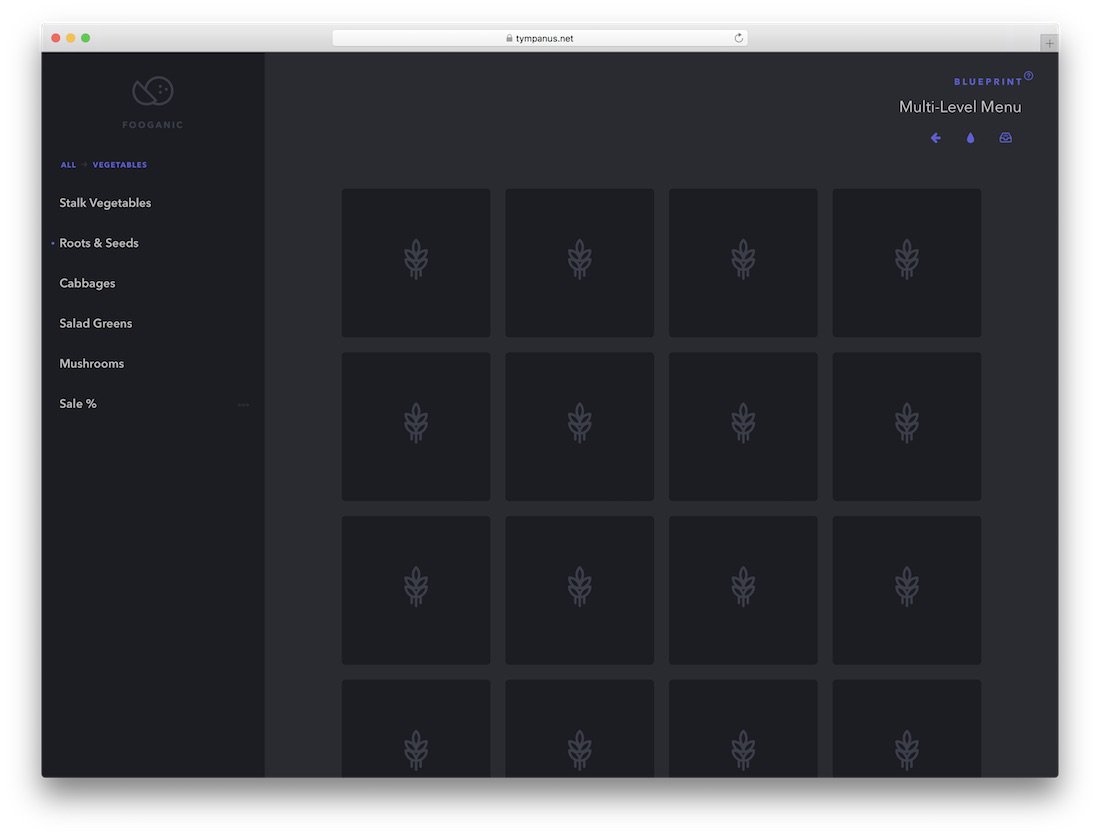1100x837 pixels.
Task: Click the water droplet icon
Action: point(970,138)
